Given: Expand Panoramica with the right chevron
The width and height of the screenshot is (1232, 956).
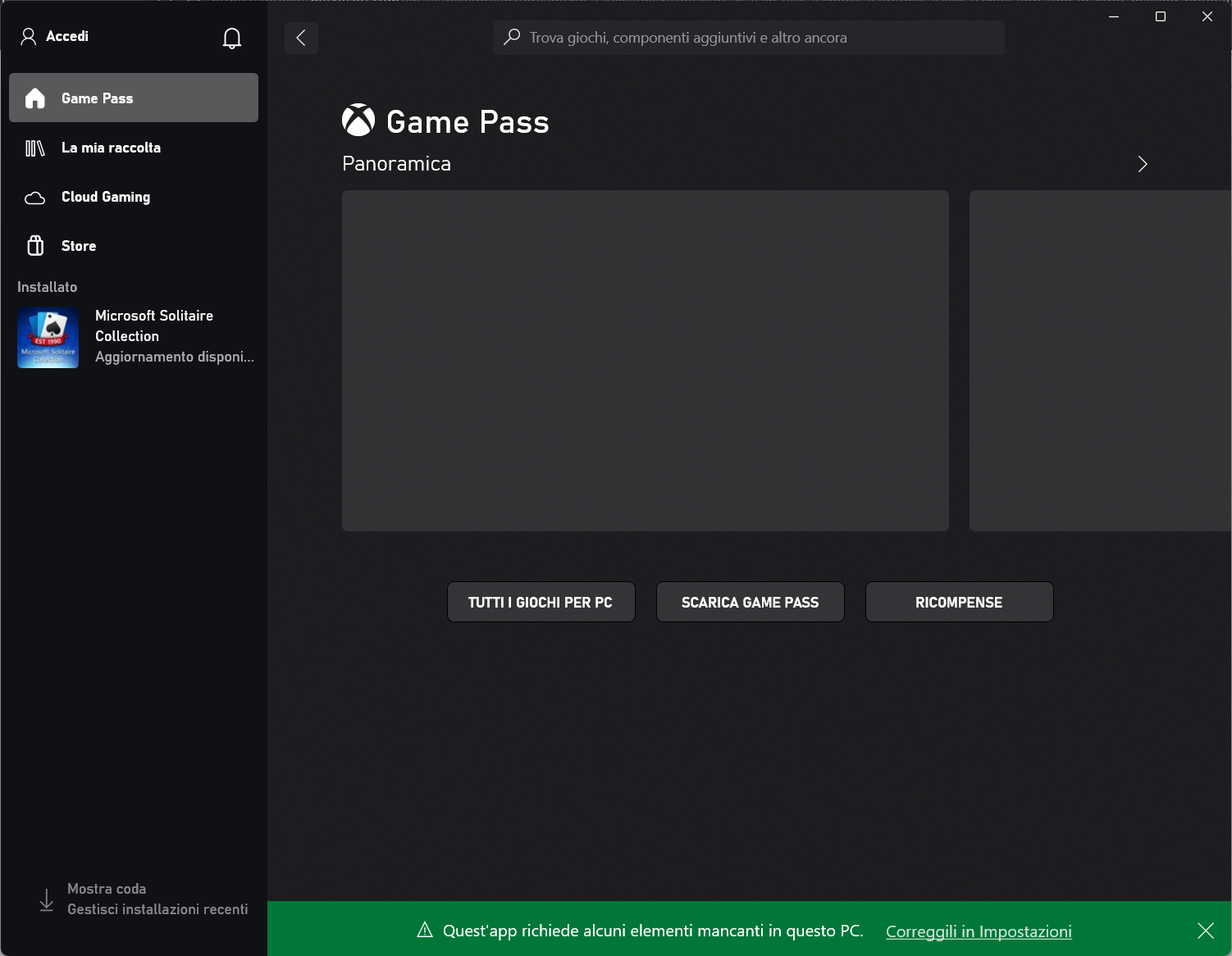Looking at the screenshot, I should pos(1143,164).
